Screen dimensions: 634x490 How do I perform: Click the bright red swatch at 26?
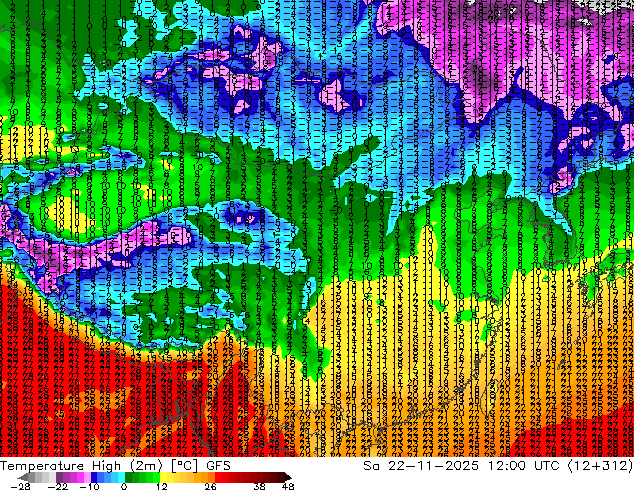[218, 477]
